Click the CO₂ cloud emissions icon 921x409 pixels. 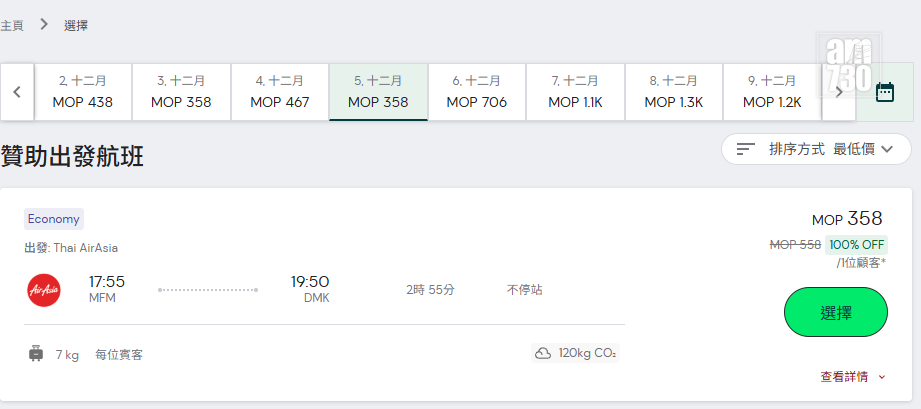click(x=544, y=353)
